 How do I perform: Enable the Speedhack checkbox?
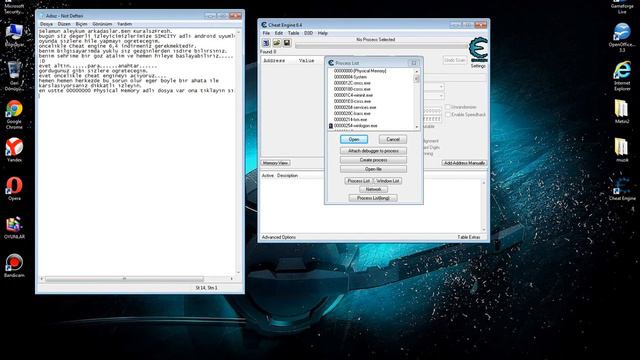pos(448,115)
